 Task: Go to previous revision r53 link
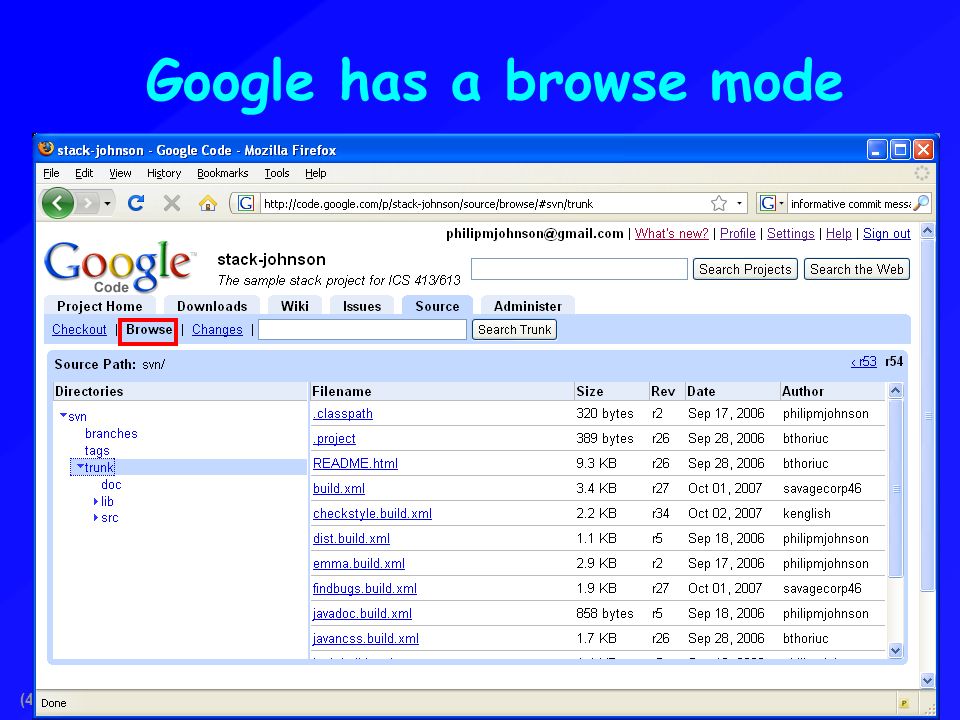pos(864,362)
